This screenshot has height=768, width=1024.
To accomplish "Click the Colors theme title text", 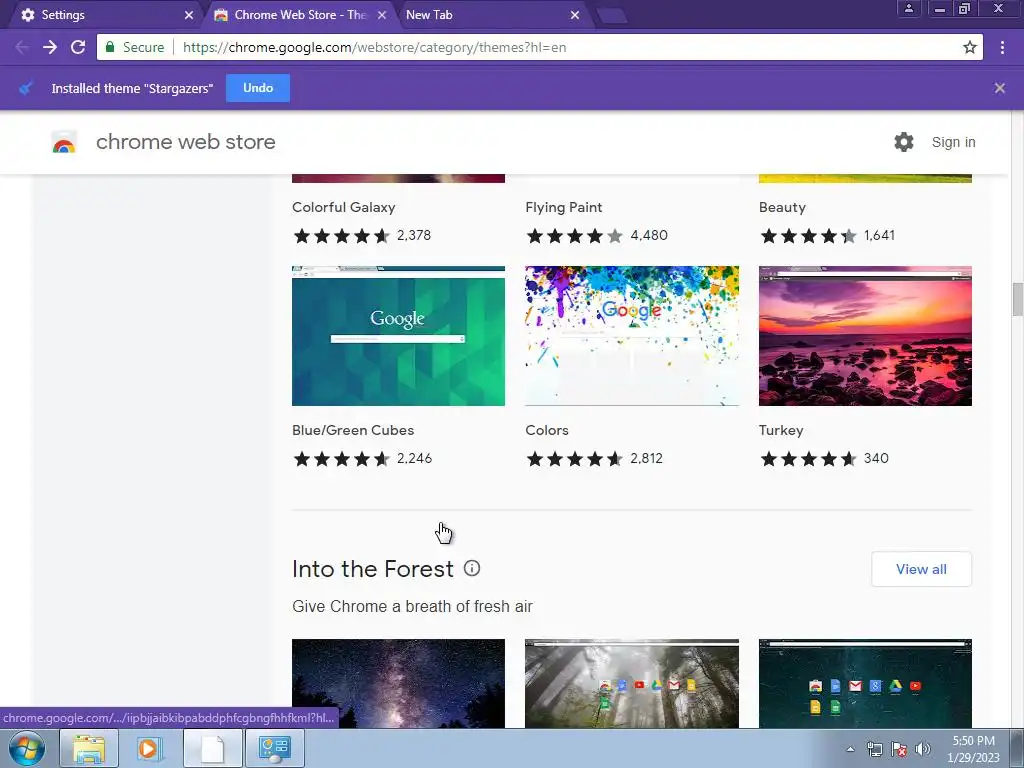I will point(547,430).
